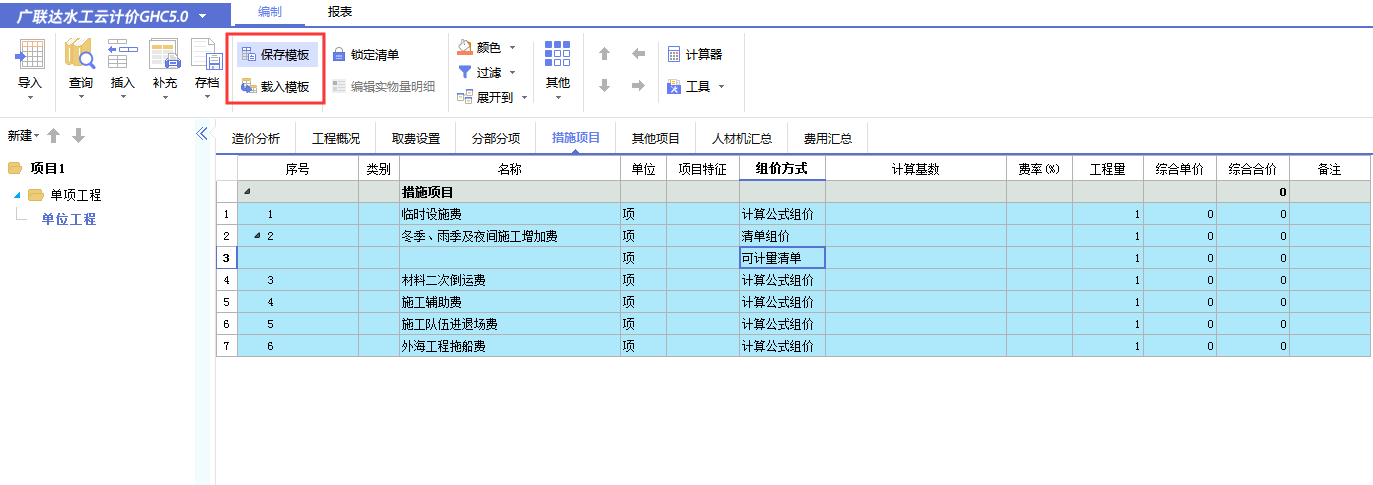
Task: Open the dropdown arrow under 查询
Action: coord(80,97)
